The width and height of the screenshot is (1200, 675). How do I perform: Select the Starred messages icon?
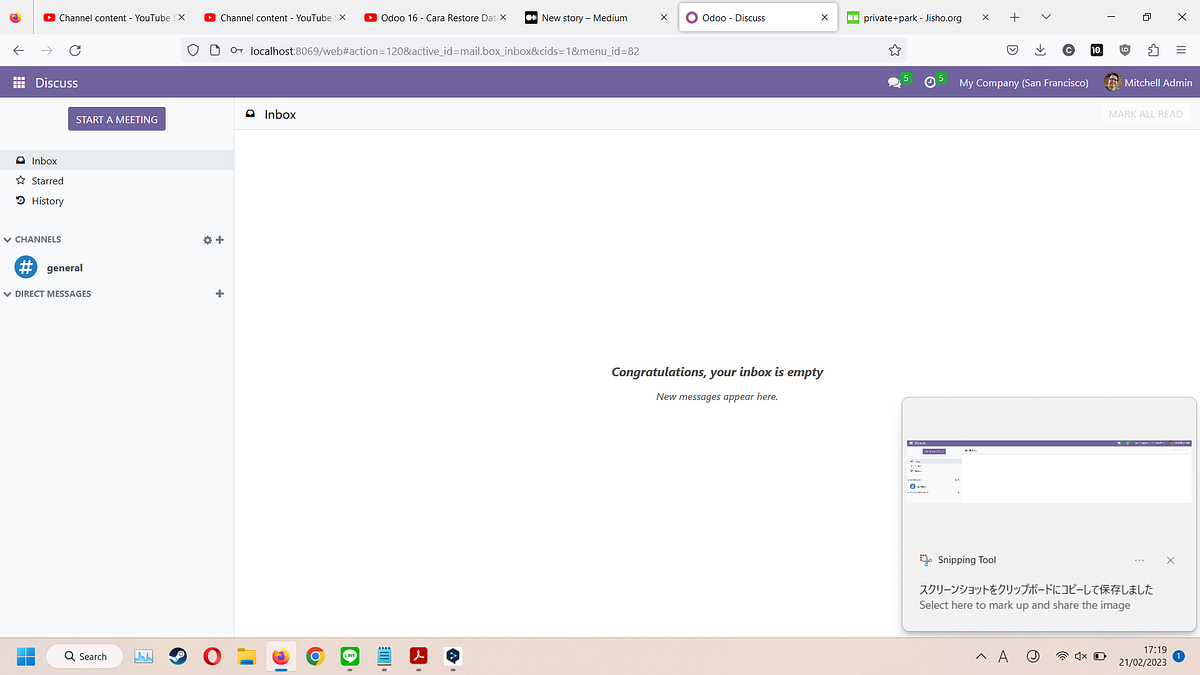point(20,181)
